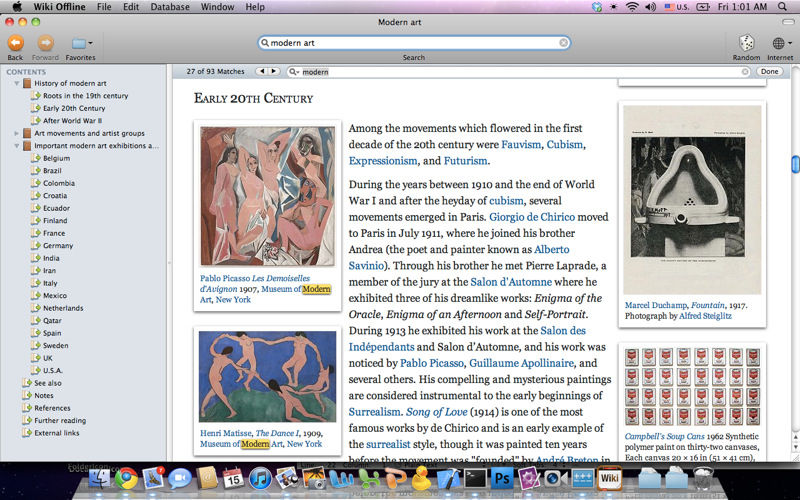Open the Internet globe dropdown

pyautogui.click(x=781, y=43)
